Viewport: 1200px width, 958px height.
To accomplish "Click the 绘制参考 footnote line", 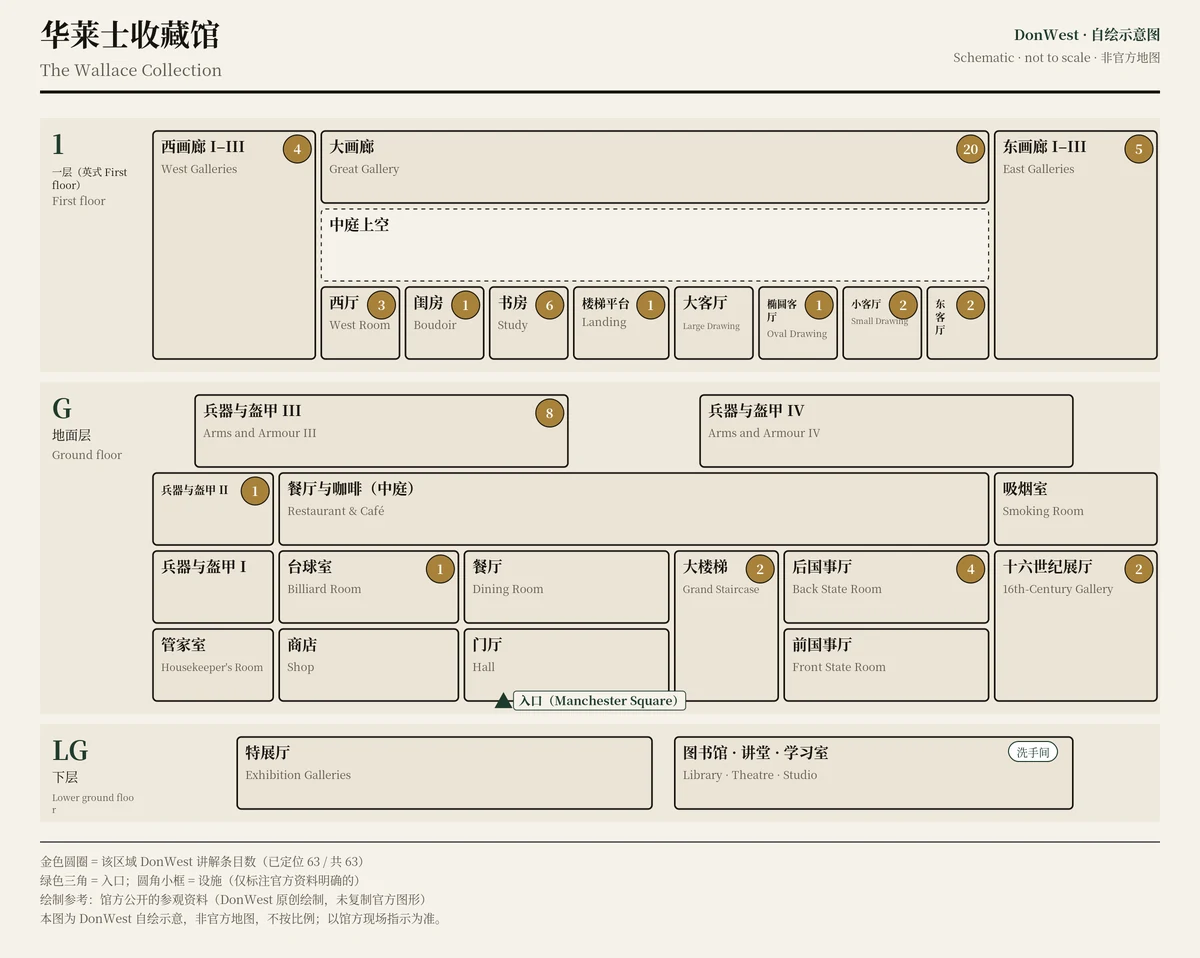I will click(233, 899).
